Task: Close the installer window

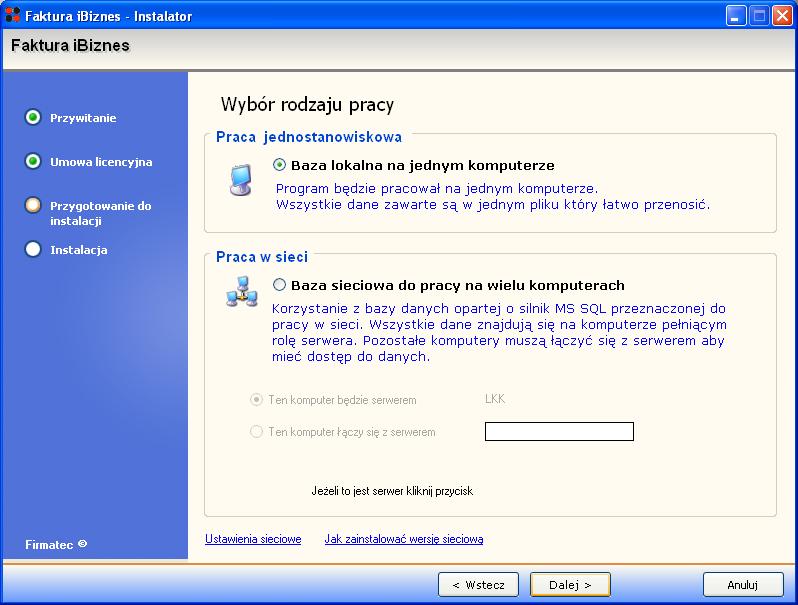Action: (782, 16)
